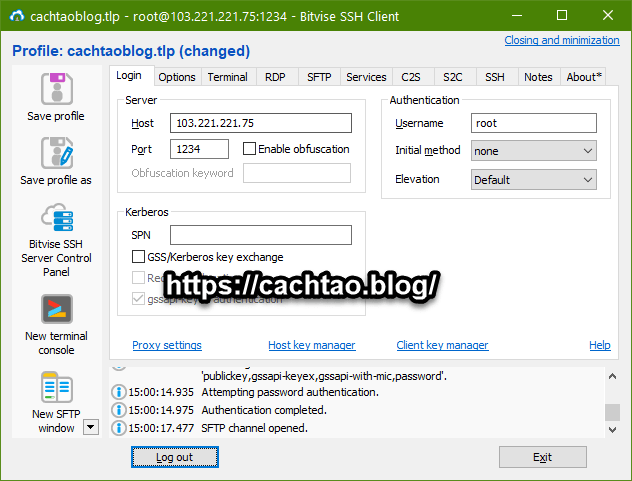Open a New terminal console

(56, 309)
